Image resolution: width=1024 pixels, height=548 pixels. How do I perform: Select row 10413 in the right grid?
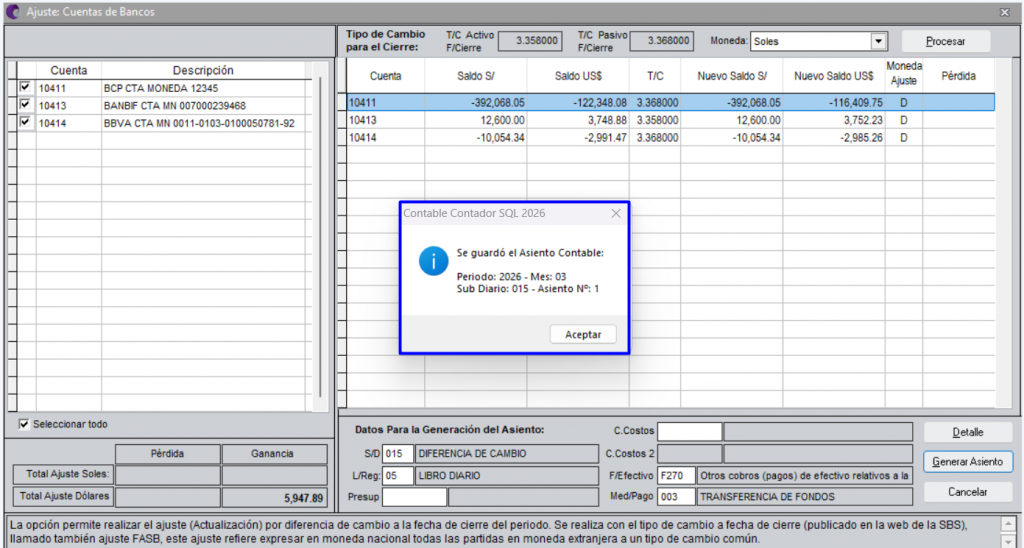[x=670, y=120]
